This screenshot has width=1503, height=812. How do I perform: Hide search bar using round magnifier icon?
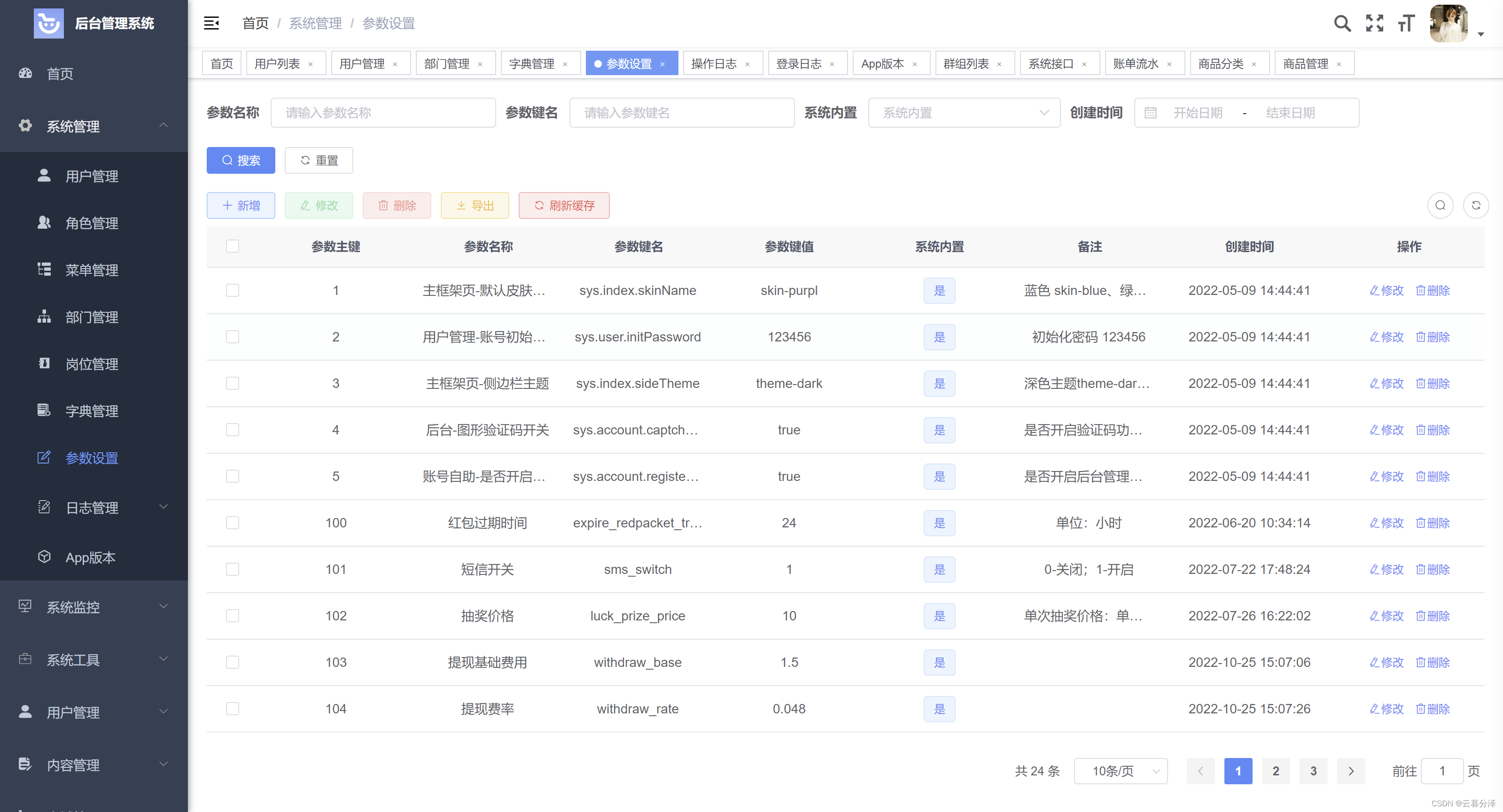(1440, 205)
